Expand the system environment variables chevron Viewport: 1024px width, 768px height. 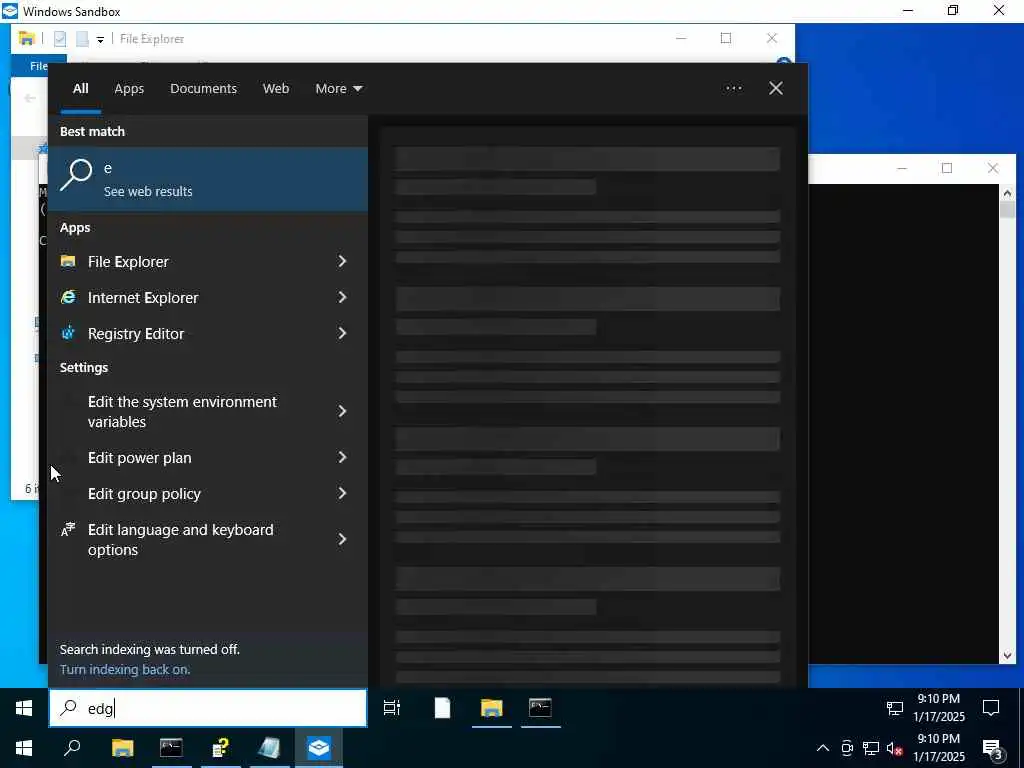click(x=342, y=411)
